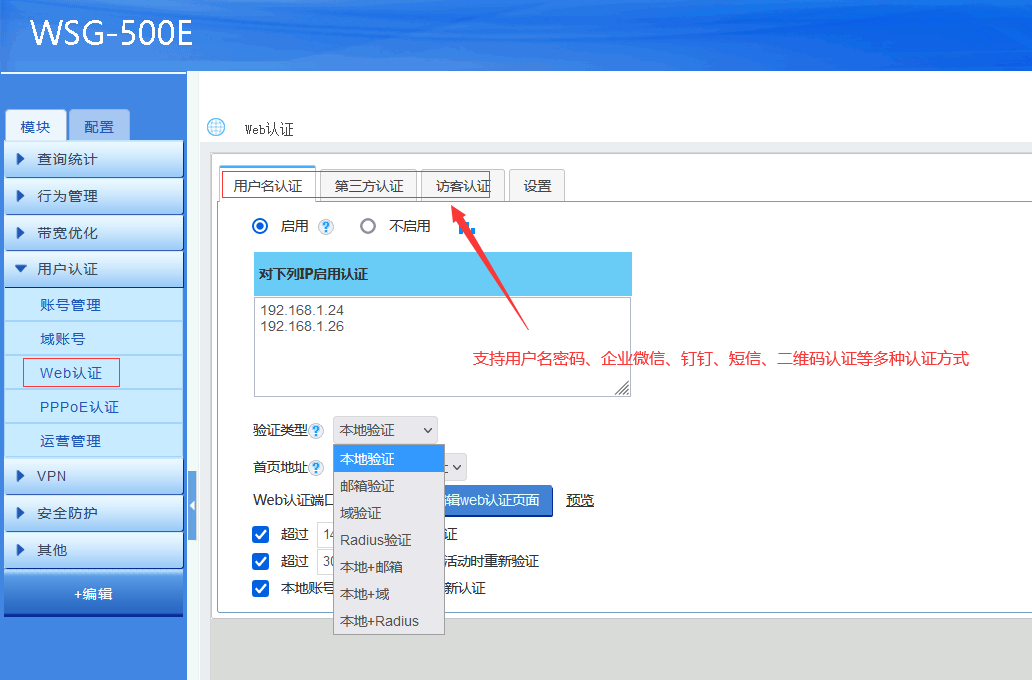Choose Radius验证 from the dropdown list
Viewport: 1032px width, 680px height.
click(376, 540)
